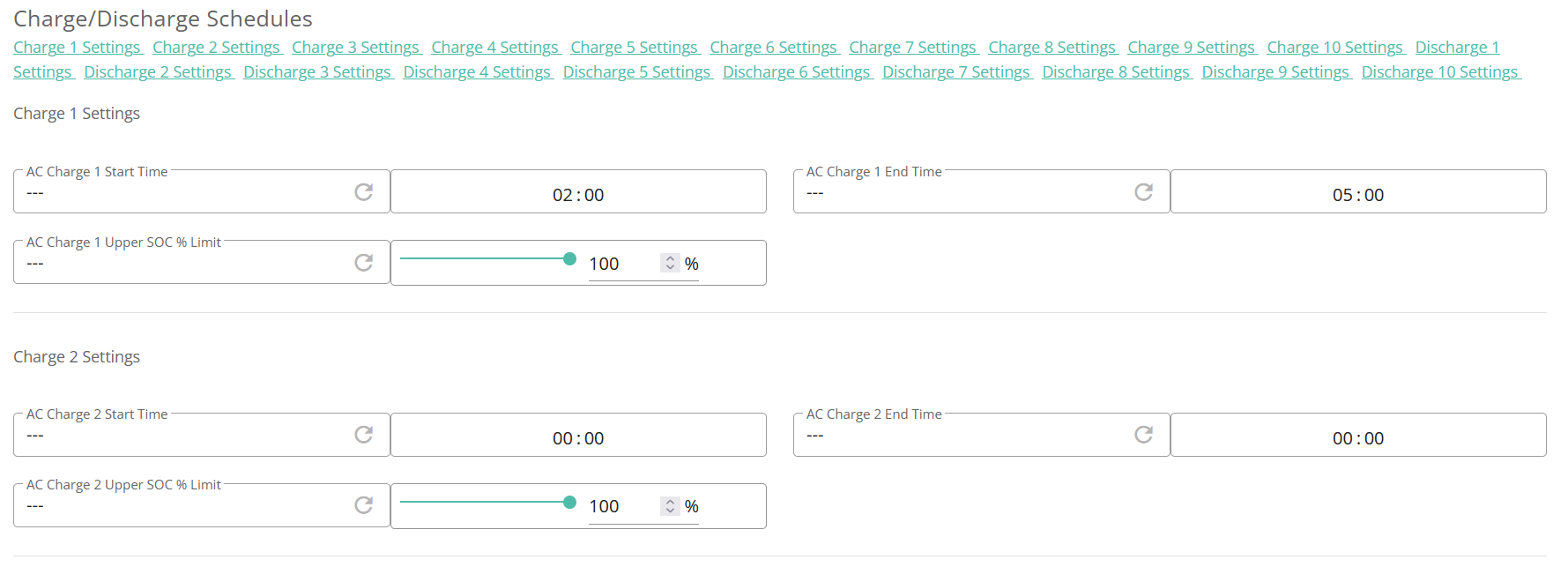Go to Discharge 2 Settings link
Viewport: 1568px width, 567px height.
(159, 72)
